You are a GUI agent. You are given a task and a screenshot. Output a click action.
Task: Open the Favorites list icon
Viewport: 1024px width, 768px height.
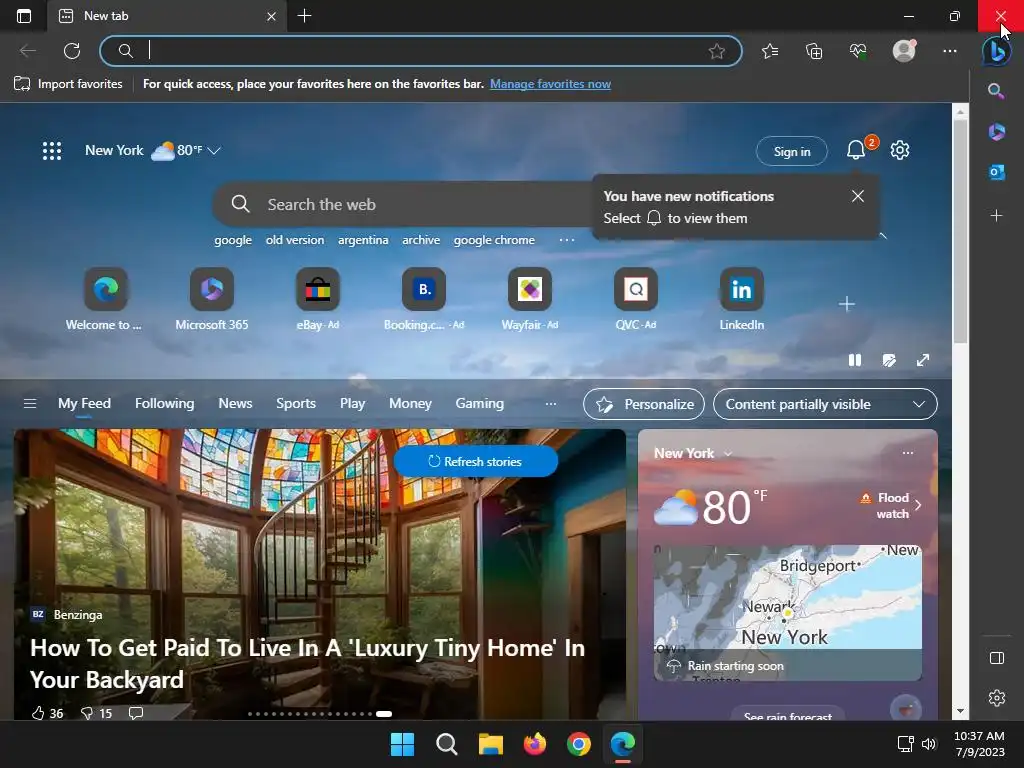770,51
